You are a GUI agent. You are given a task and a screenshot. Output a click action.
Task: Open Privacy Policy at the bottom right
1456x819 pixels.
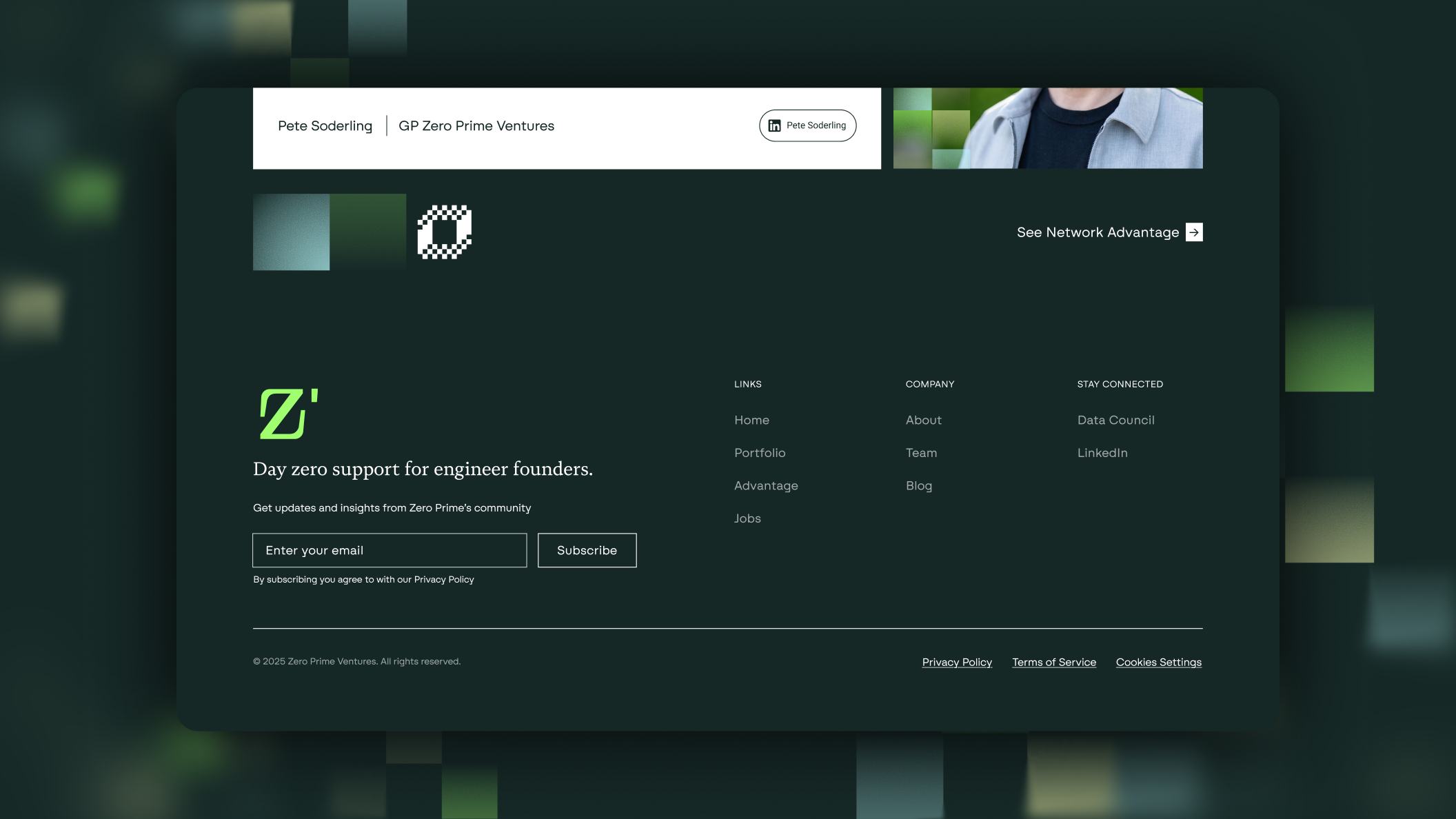[x=957, y=662]
